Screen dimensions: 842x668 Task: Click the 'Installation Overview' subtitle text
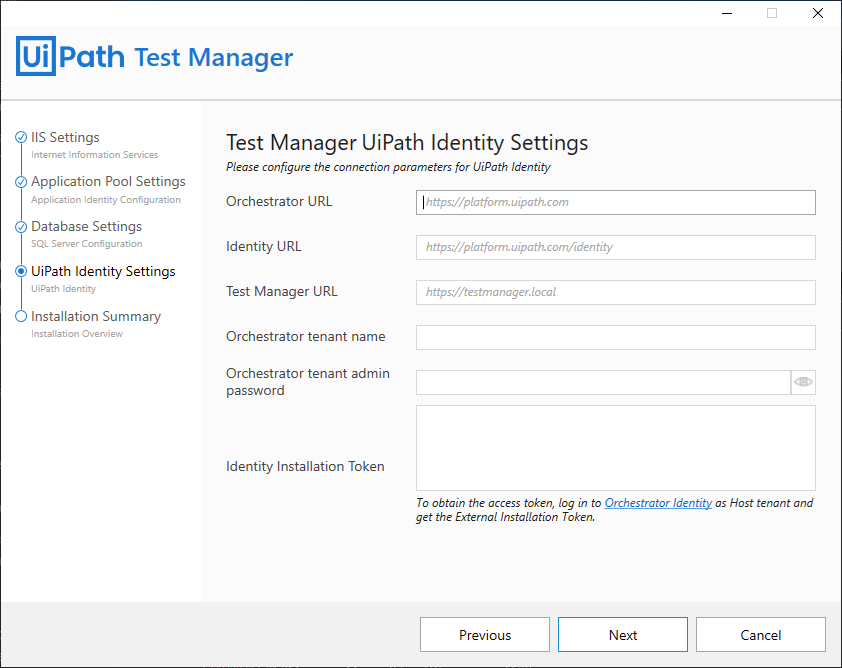click(77, 333)
